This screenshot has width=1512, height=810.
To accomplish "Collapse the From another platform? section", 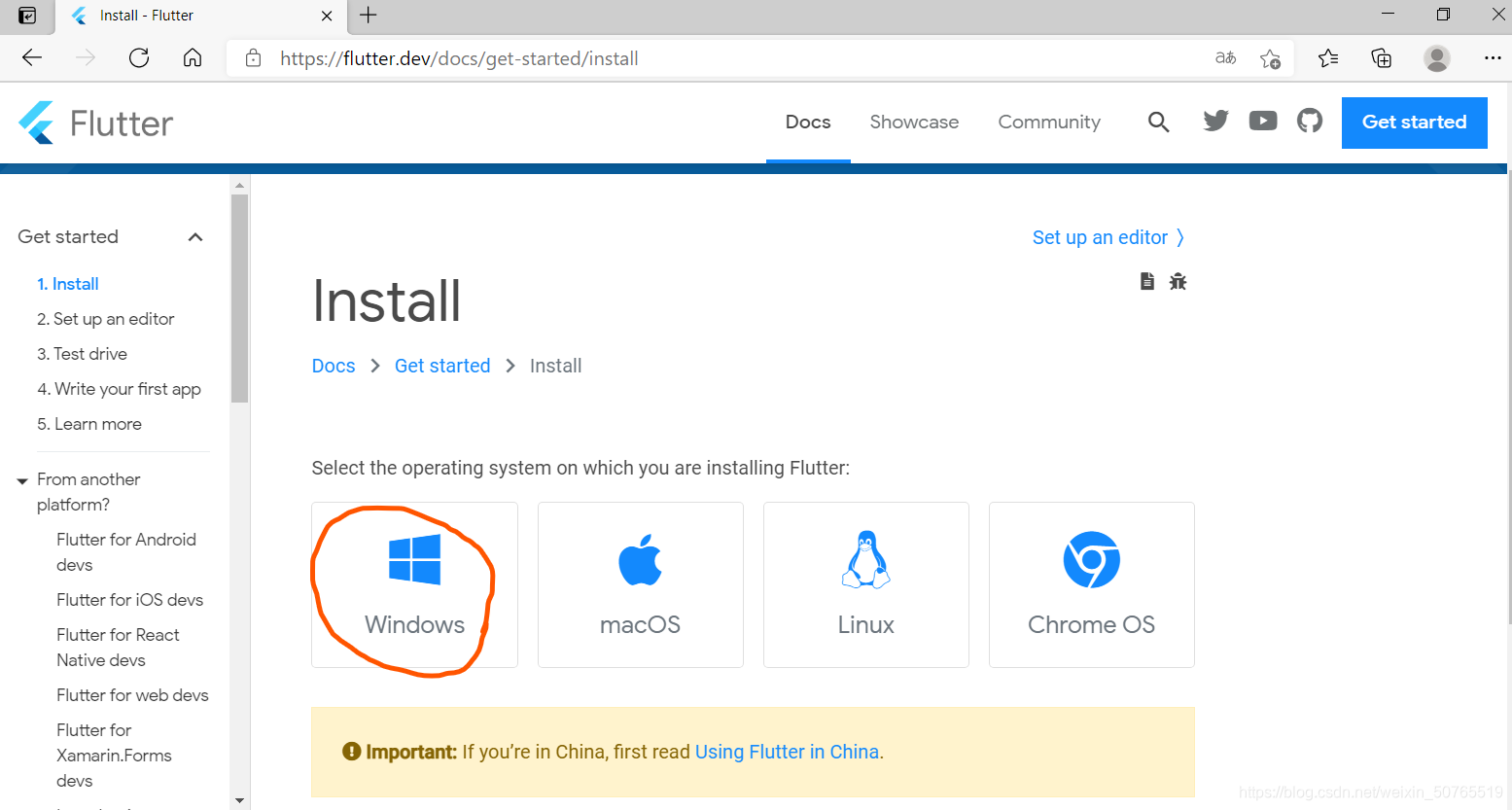I will pos(22,481).
